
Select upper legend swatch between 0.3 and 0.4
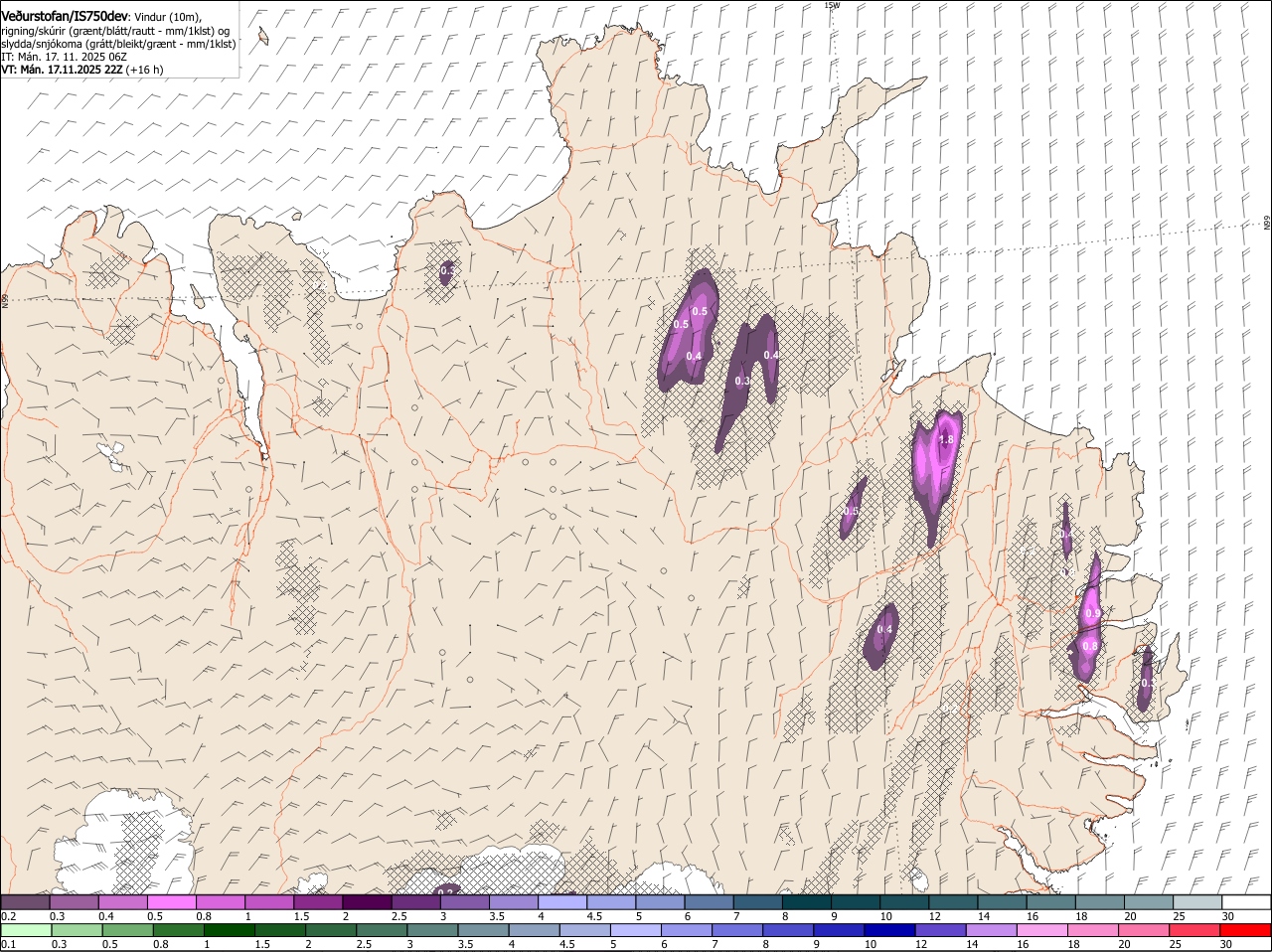tap(74, 901)
